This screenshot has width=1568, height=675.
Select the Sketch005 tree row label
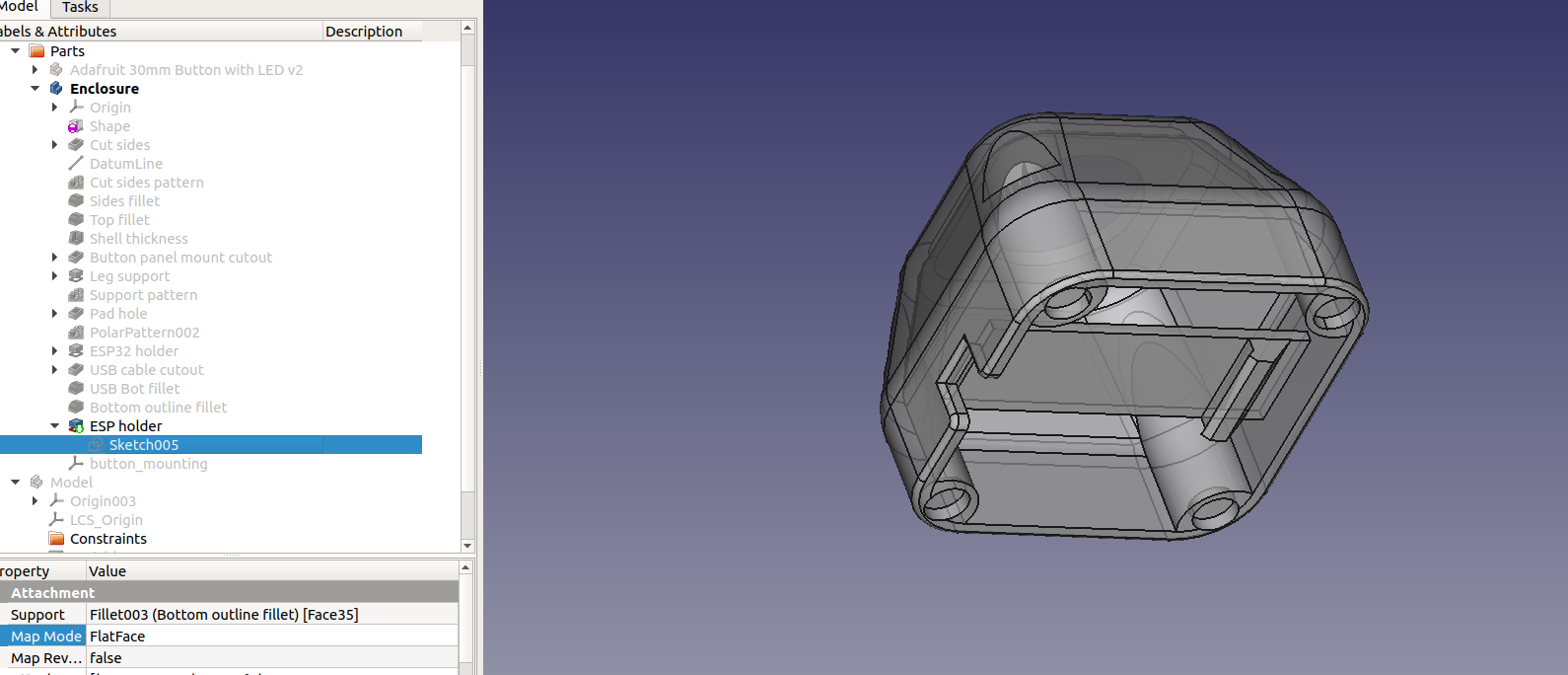click(144, 445)
